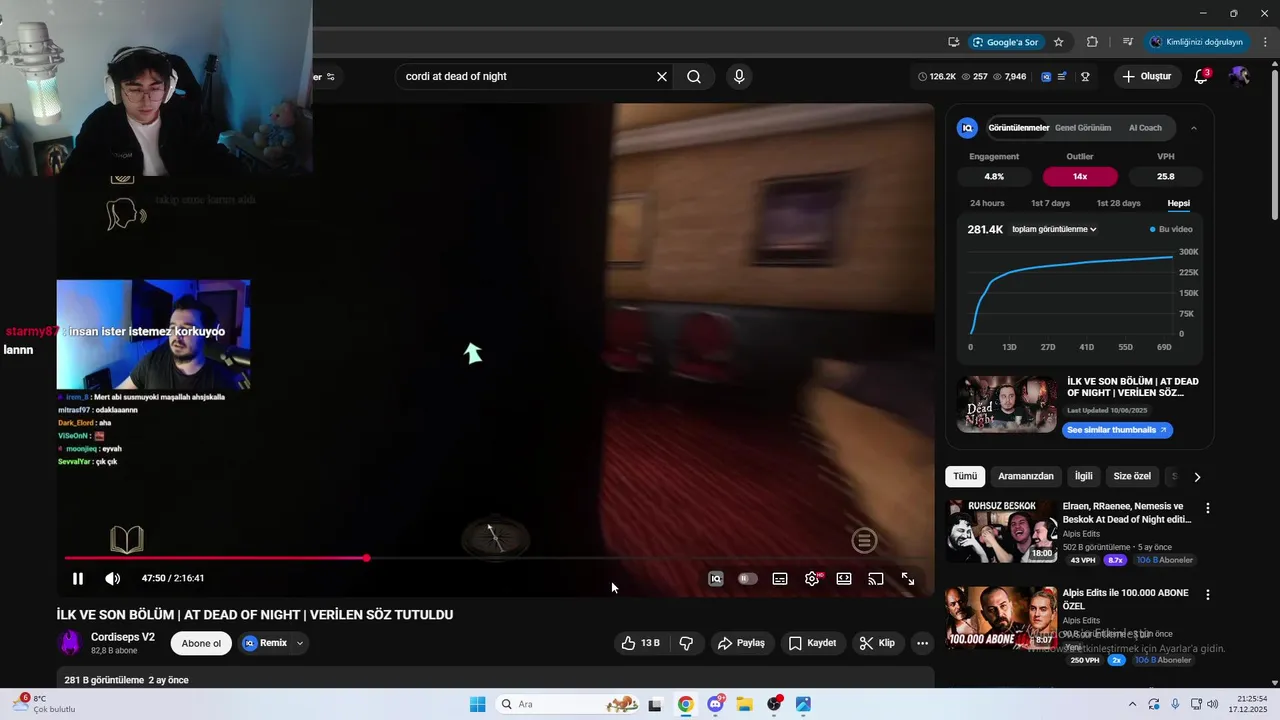Save video with Kaydet button
The width and height of the screenshot is (1280, 720).
point(813,643)
